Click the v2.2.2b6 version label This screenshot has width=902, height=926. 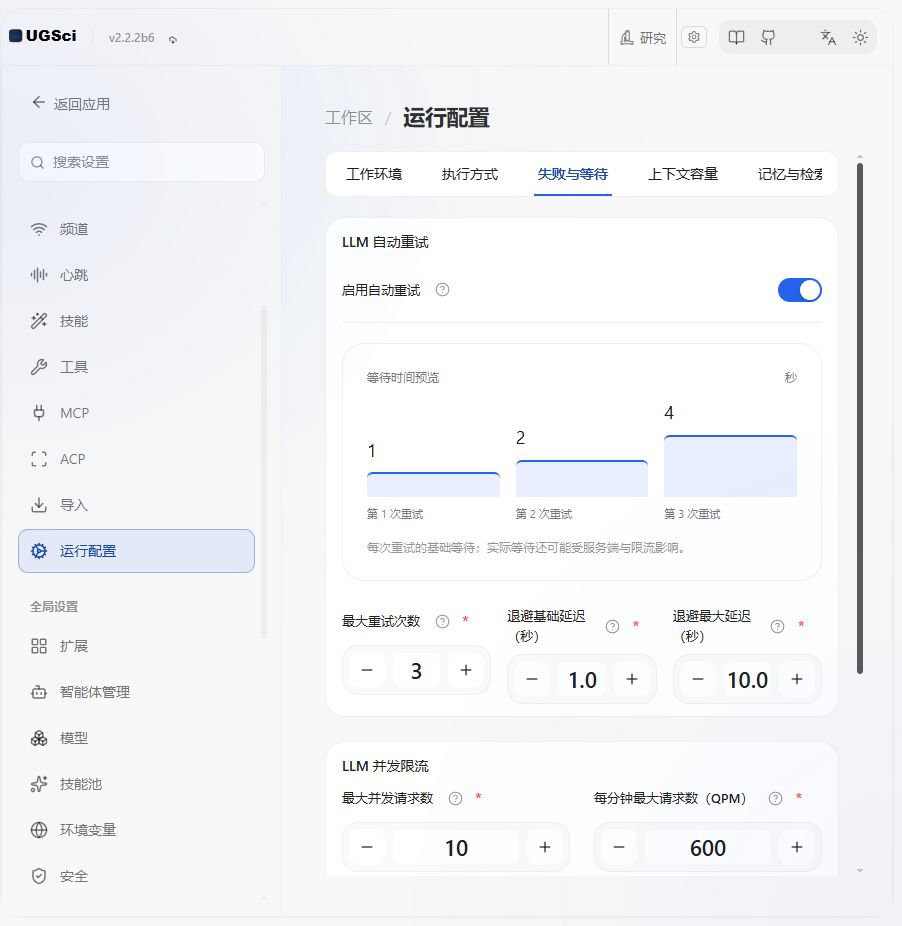[132, 38]
